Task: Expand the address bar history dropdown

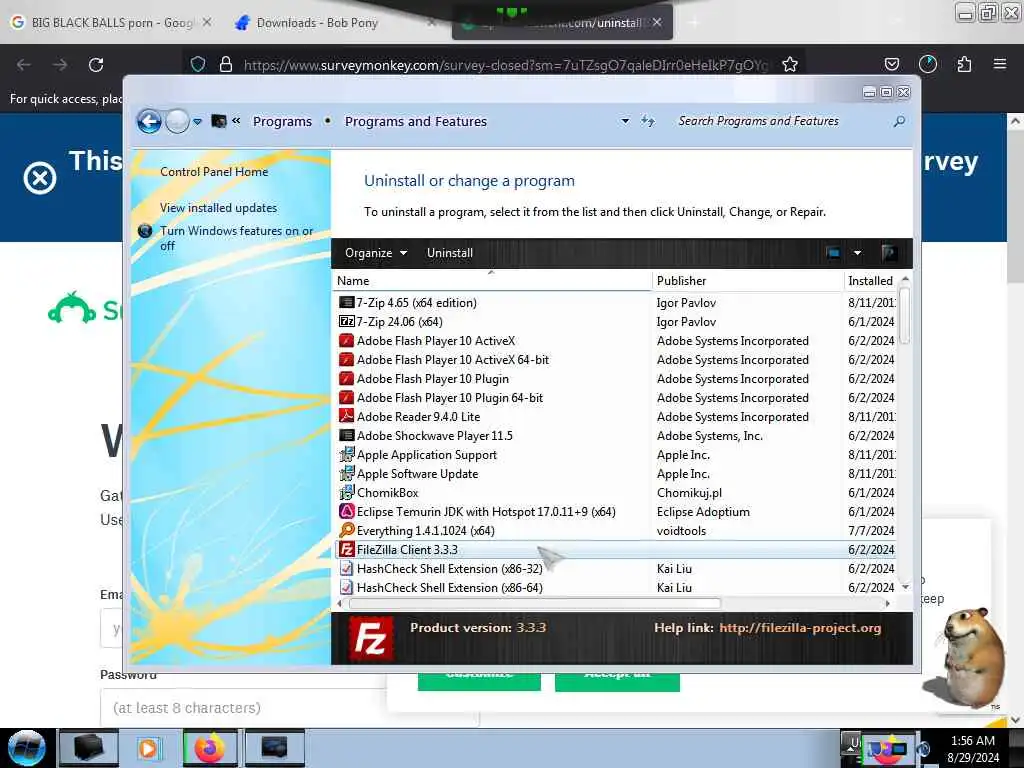Action: click(625, 121)
